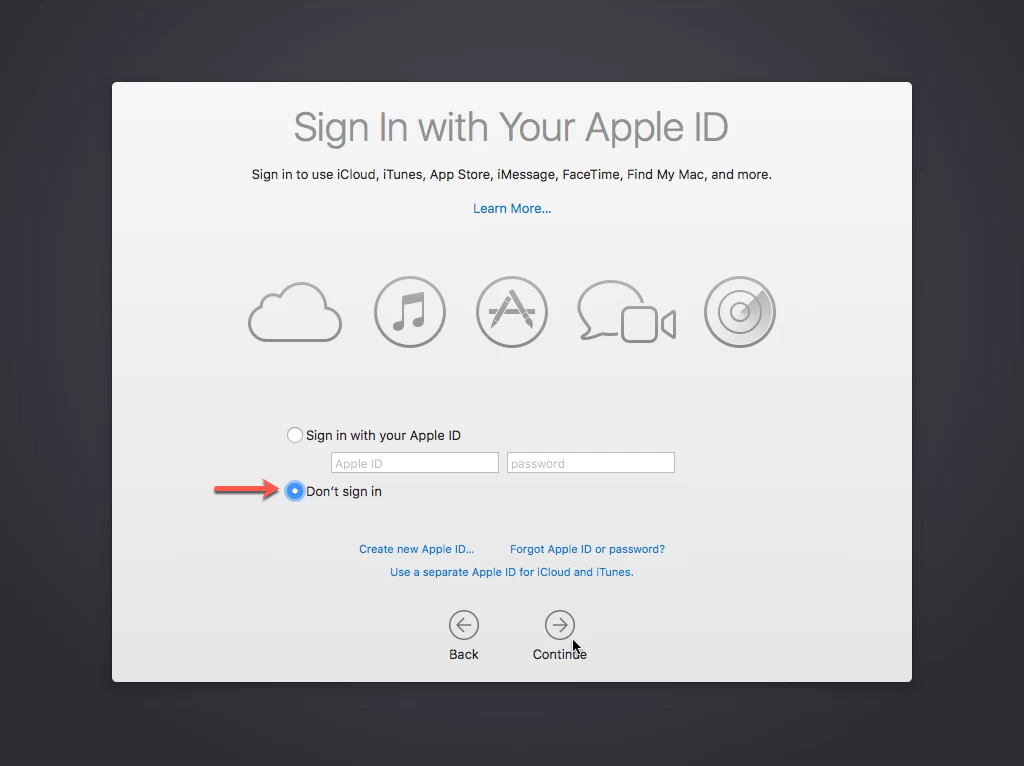Click the Find My Mac radar icon

point(740,311)
